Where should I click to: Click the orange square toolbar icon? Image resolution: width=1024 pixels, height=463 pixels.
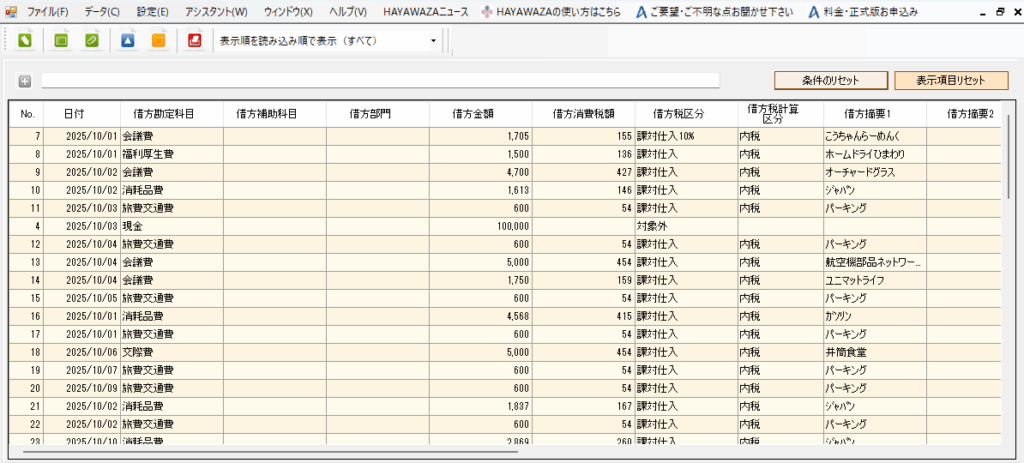click(x=158, y=41)
